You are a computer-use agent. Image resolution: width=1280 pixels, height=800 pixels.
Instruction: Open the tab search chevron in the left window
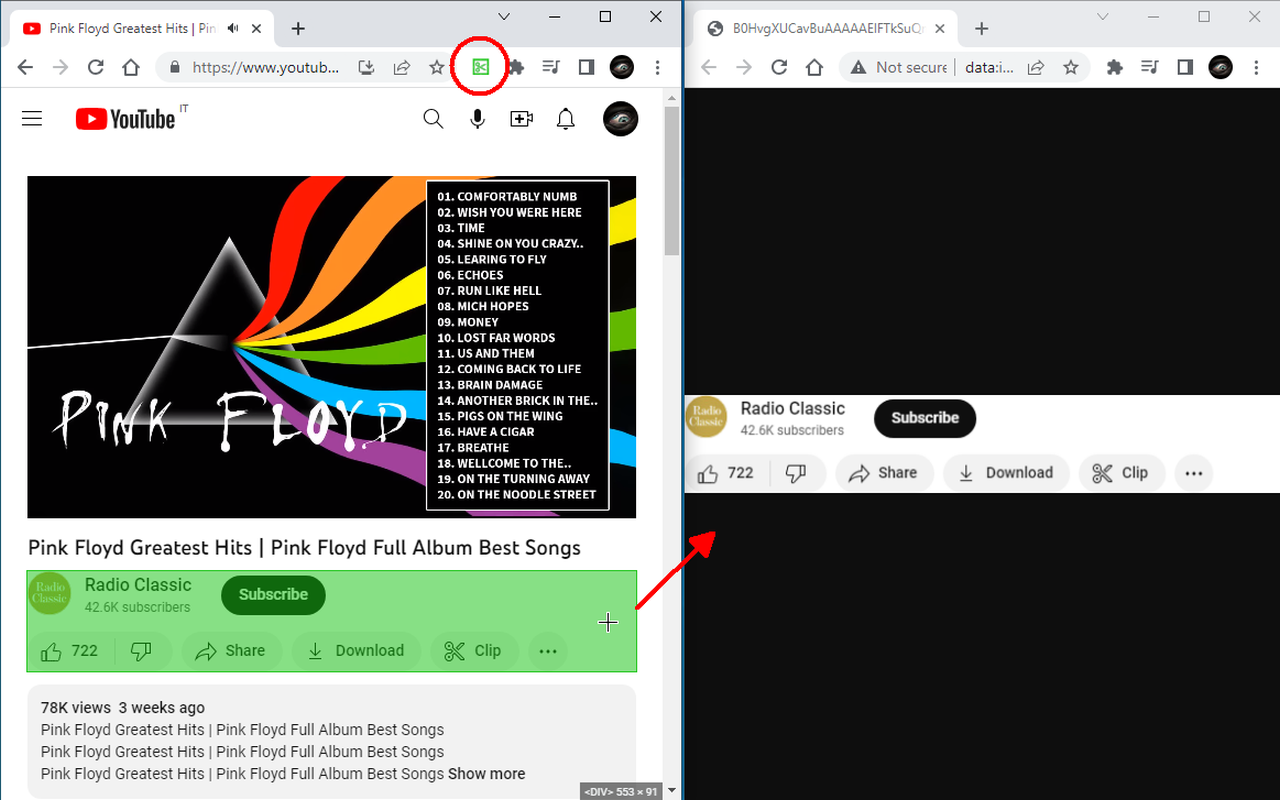point(504,16)
